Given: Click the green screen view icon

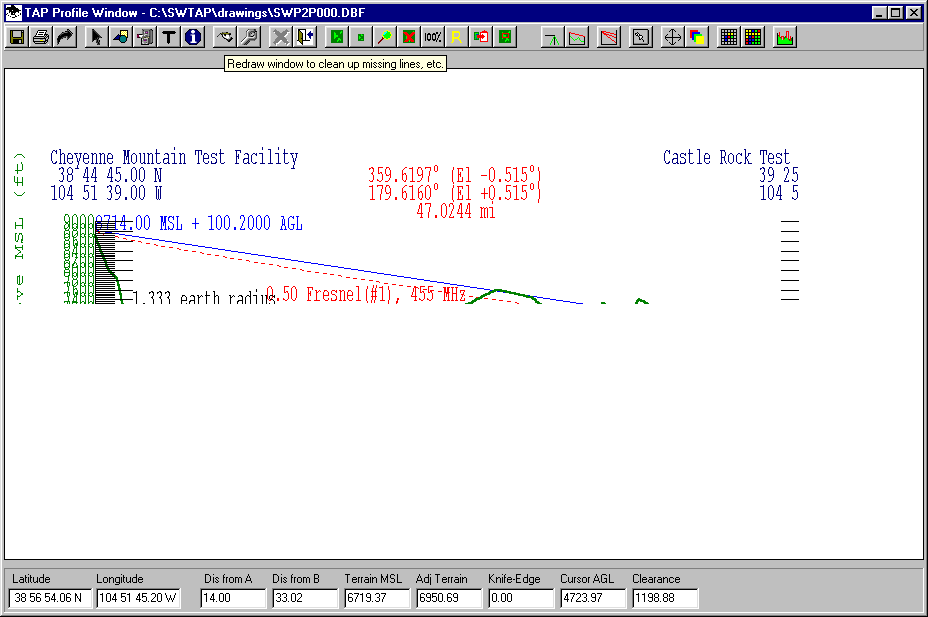Looking at the screenshot, I should tap(505, 37).
